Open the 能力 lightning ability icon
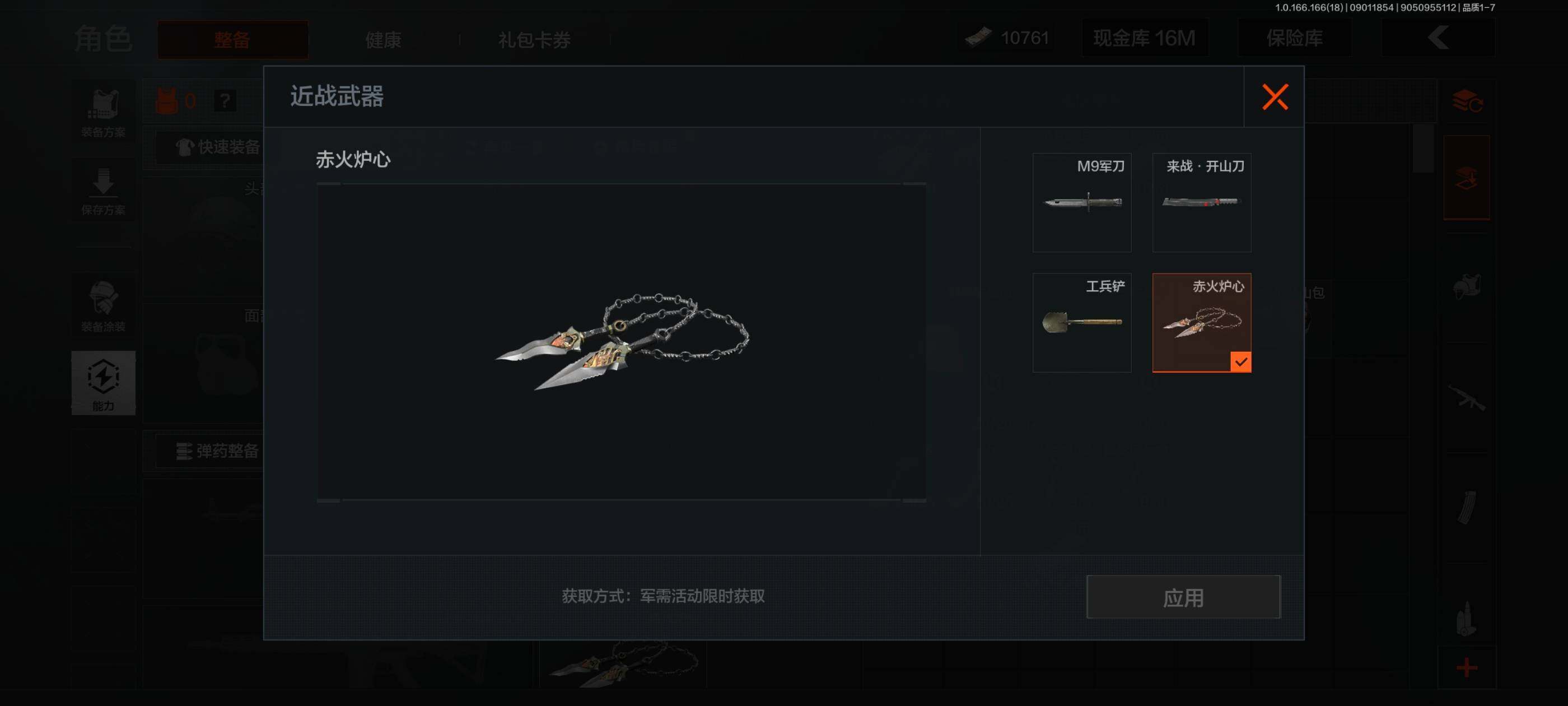The width and height of the screenshot is (1568, 706). click(x=103, y=383)
